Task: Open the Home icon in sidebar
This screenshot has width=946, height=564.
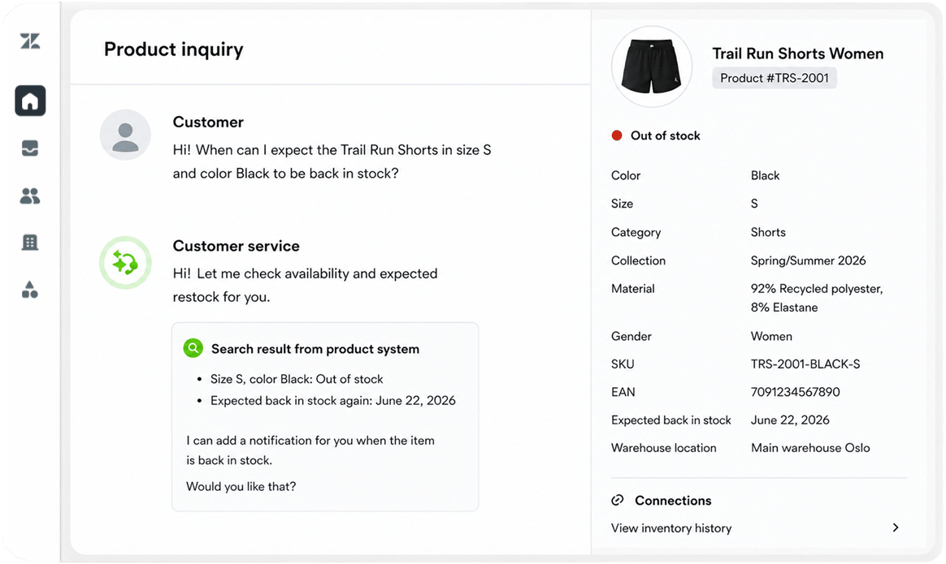Action: (x=30, y=100)
